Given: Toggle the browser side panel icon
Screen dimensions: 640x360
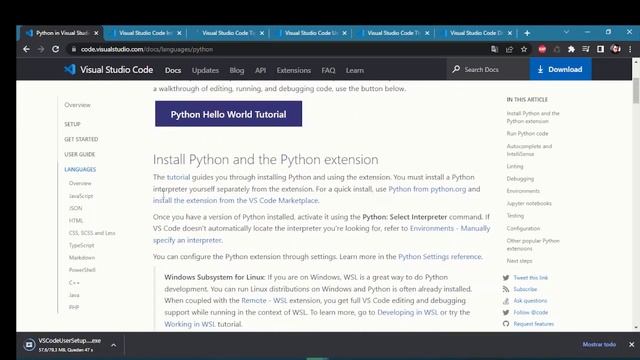Looking at the screenshot, I should tap(600, 49).
